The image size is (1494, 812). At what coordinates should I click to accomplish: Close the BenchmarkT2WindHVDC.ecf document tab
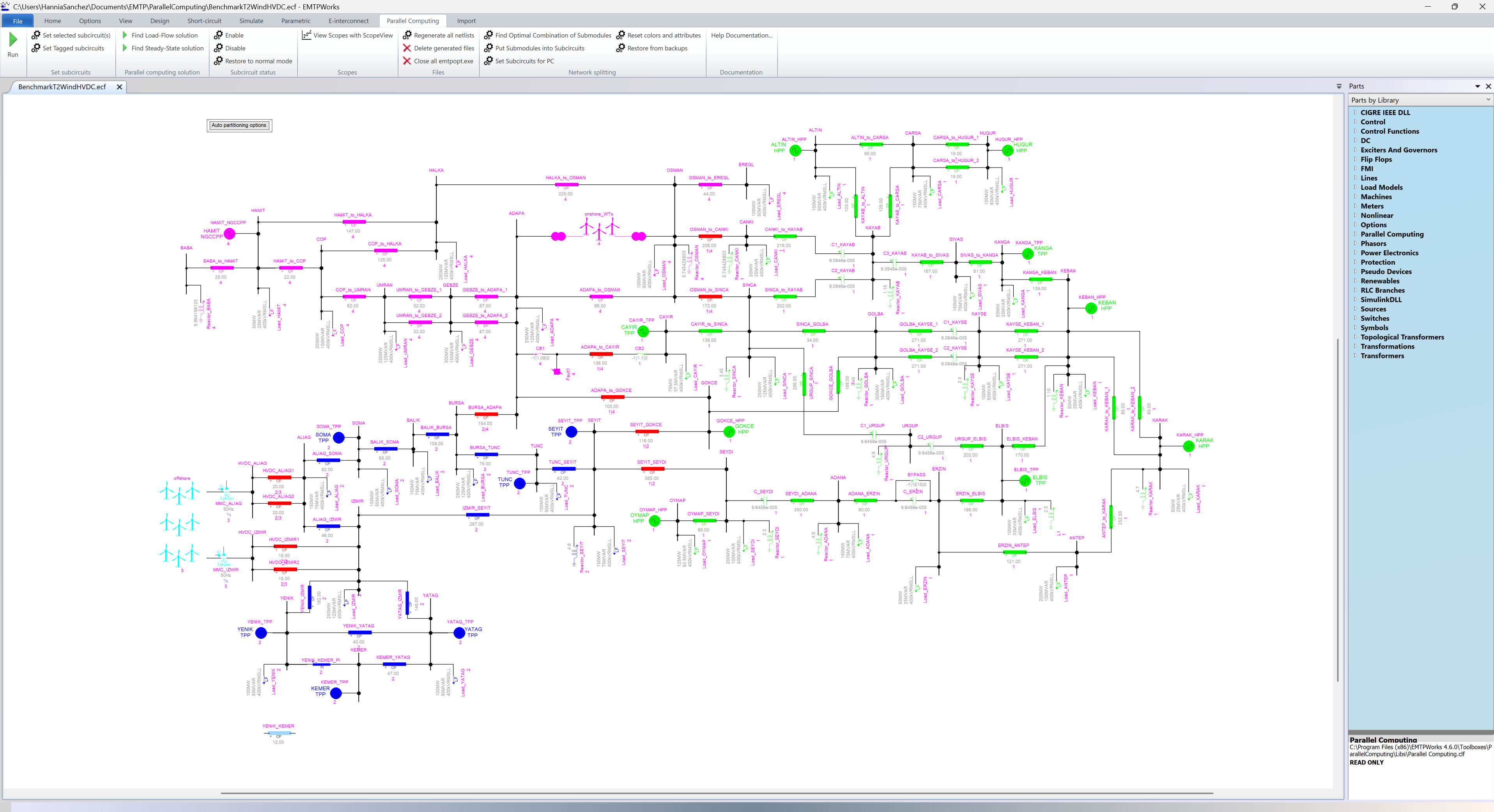[x=119, y=87]
